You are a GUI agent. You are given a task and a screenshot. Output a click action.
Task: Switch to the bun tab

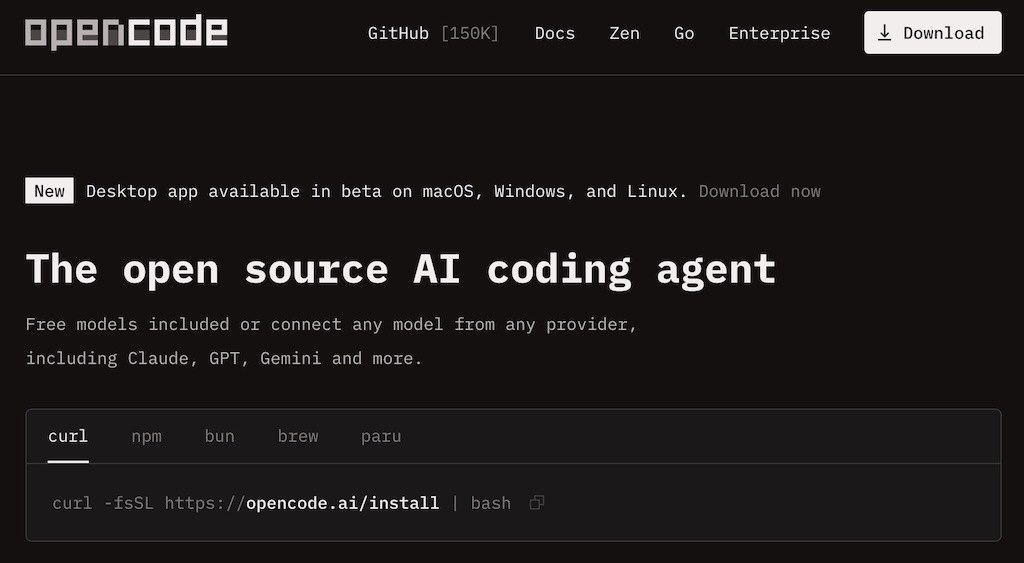tap(219, 436)
